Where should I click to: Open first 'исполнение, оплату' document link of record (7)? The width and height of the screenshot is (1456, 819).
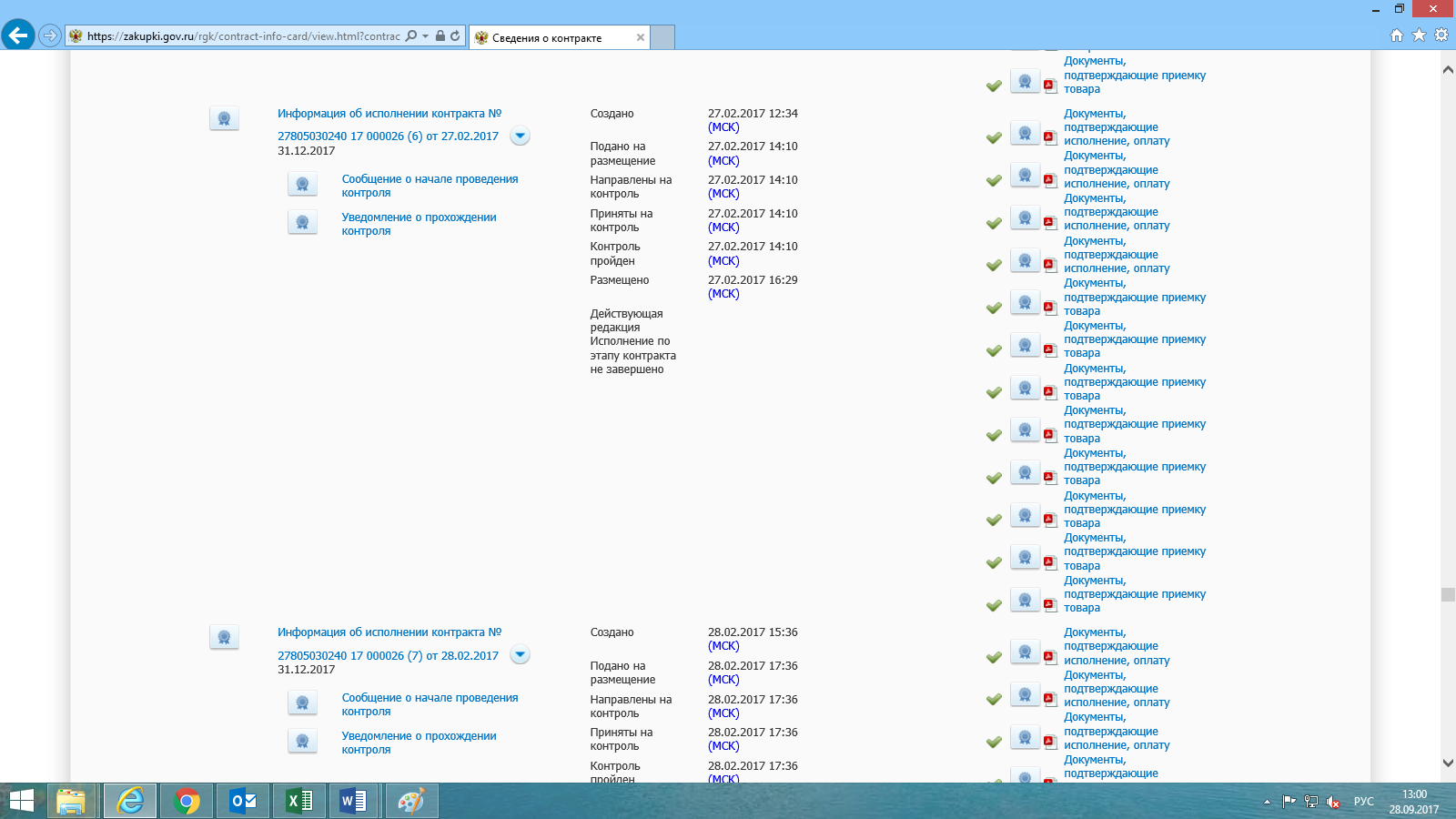coord(1117,646)
